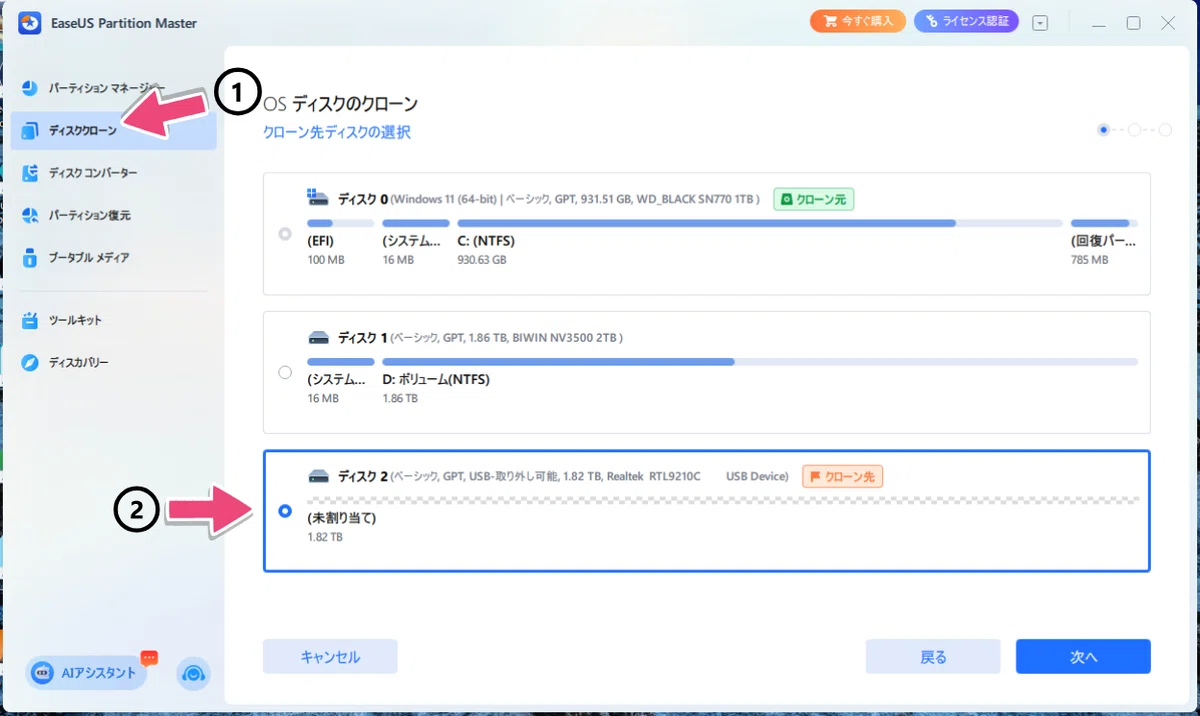The width and height of the screenshot is (1200, 716).
Task: Click the クローン先 destination badge
Action: click(x=842, y=476)
